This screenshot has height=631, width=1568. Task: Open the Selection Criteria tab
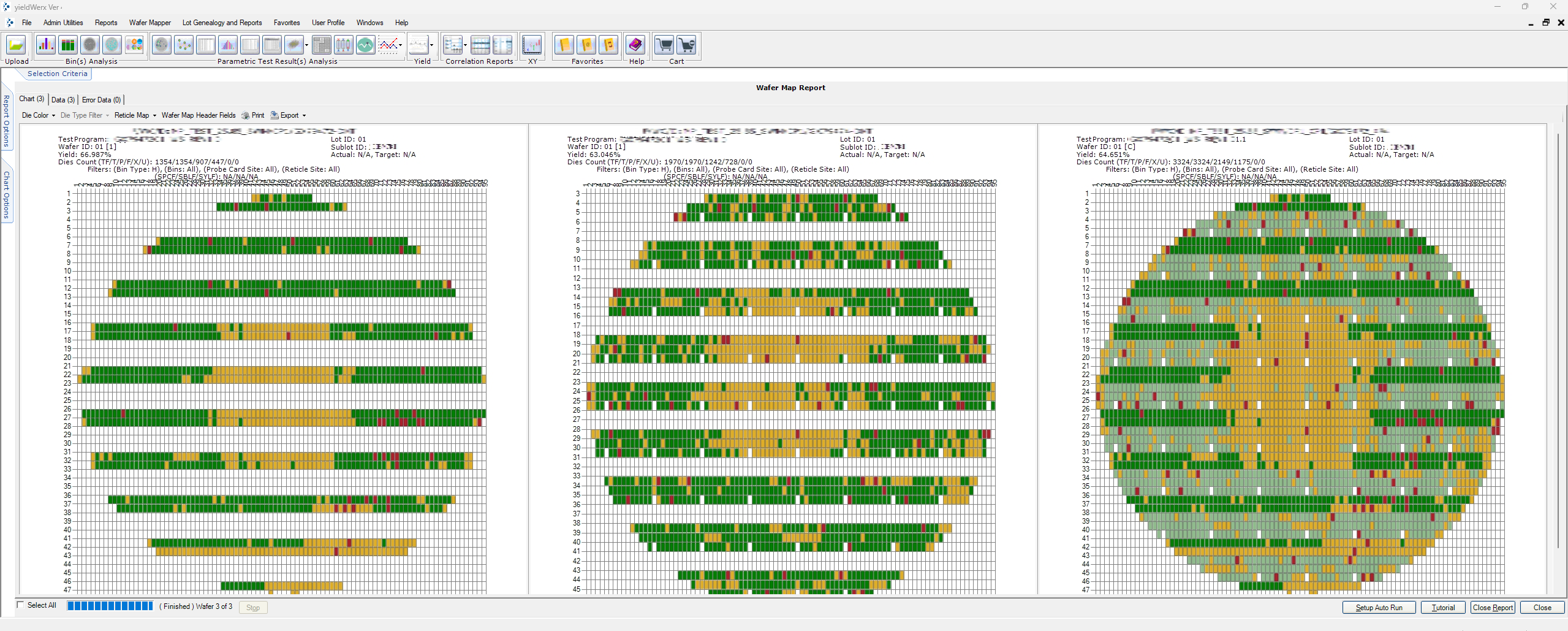coord(58,74)
